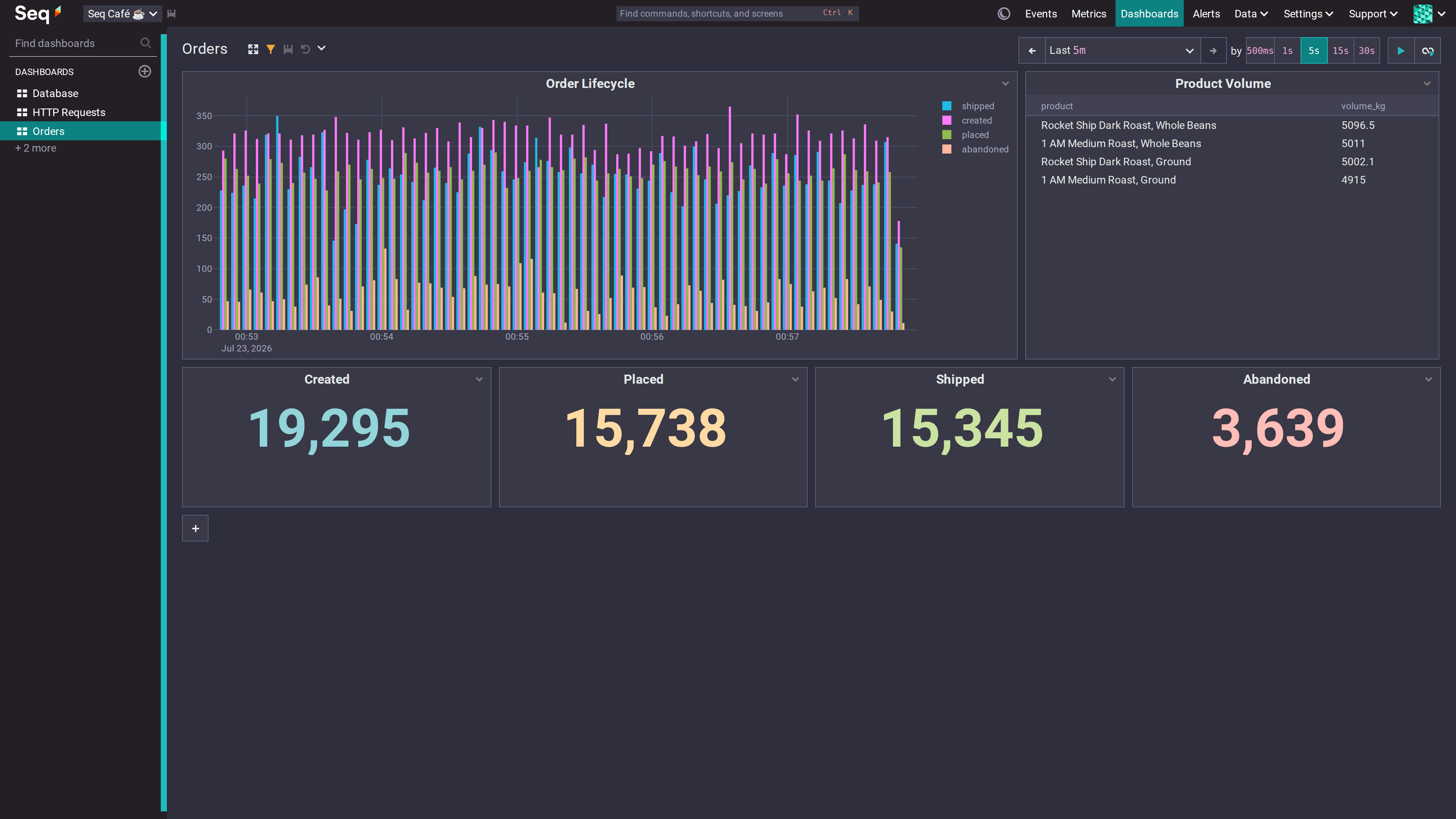Select Rocket Ship Dark Roast, Whole Beans row
This screenshot has width=1456, height=819.
(1232, 126)
